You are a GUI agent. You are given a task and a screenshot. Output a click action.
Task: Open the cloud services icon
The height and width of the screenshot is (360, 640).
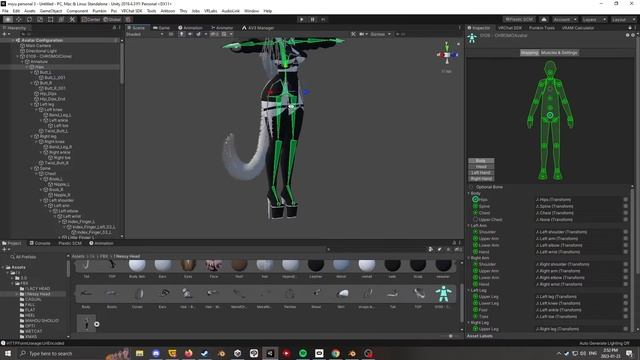[x=544, y=19]
